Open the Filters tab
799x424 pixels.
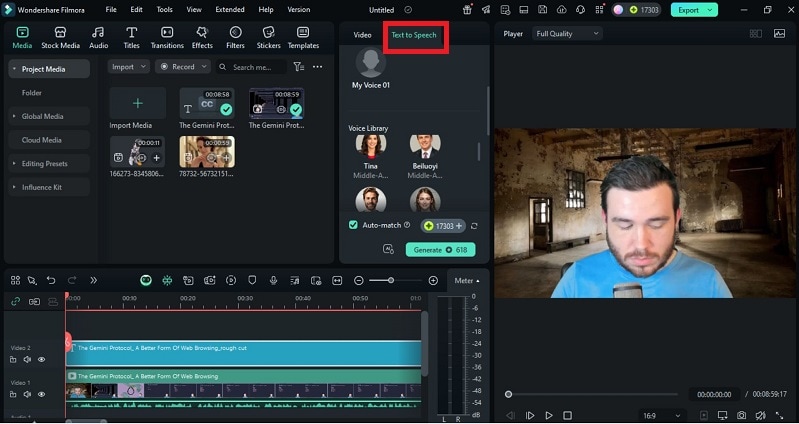(x=235, y=38)
